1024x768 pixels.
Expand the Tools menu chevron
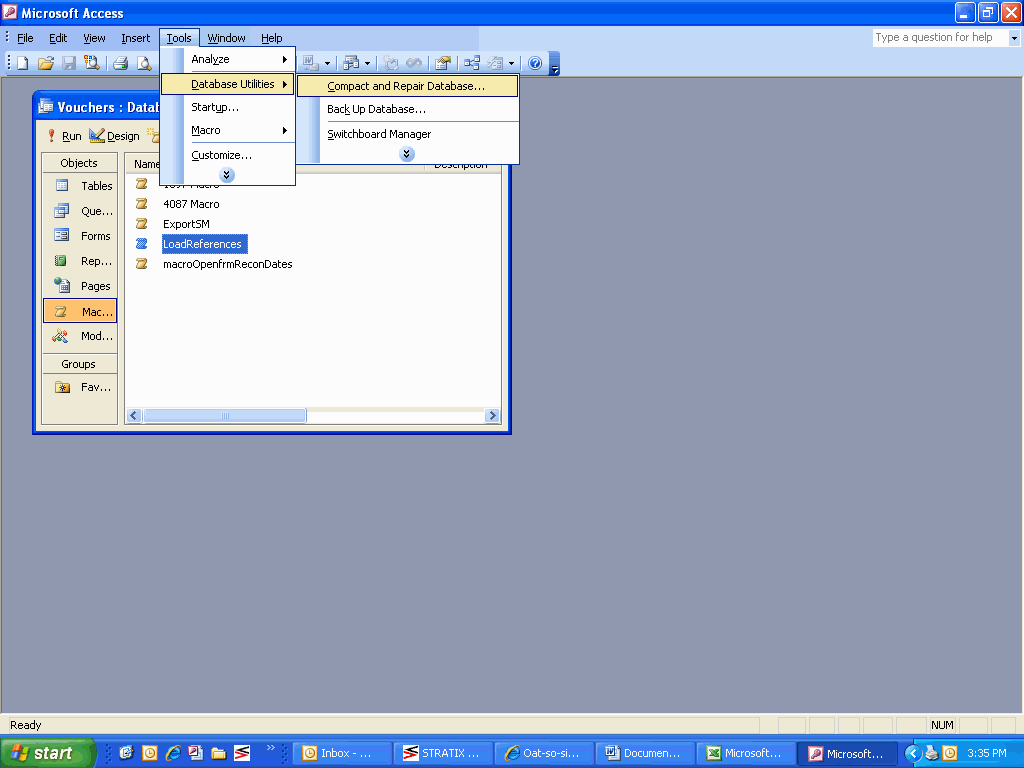click(227, 175)
